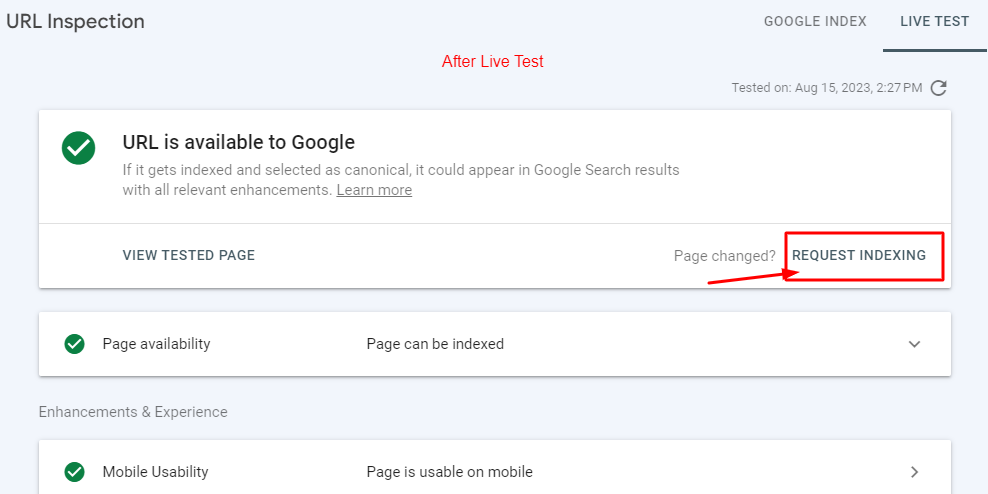
Task: Click the 'Page can be indexed' status text
Action: click(x=435, y=344)
